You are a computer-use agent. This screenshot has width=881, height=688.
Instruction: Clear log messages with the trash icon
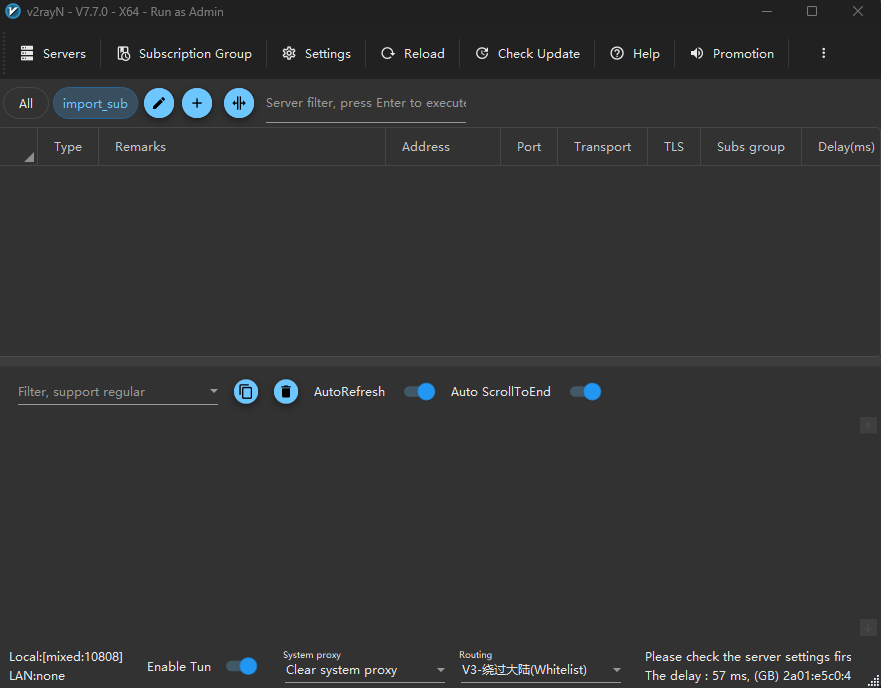pyautogui.click(x=286, y=392)
